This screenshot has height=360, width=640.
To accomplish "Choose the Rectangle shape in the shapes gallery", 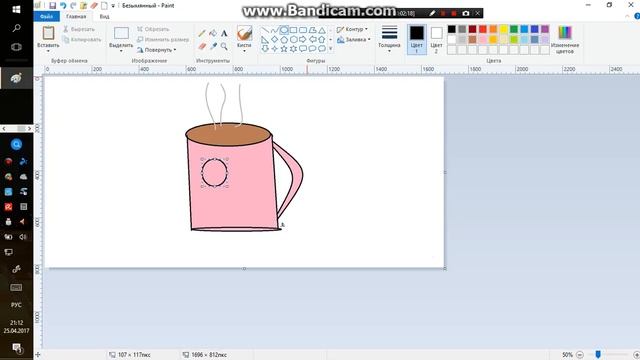I will (293, 30).
